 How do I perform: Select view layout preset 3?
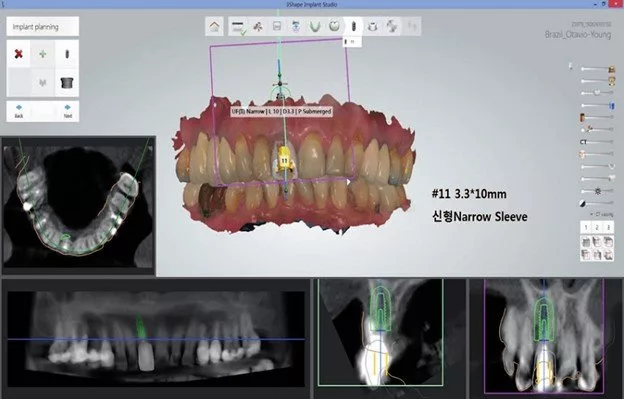[608, 227]
